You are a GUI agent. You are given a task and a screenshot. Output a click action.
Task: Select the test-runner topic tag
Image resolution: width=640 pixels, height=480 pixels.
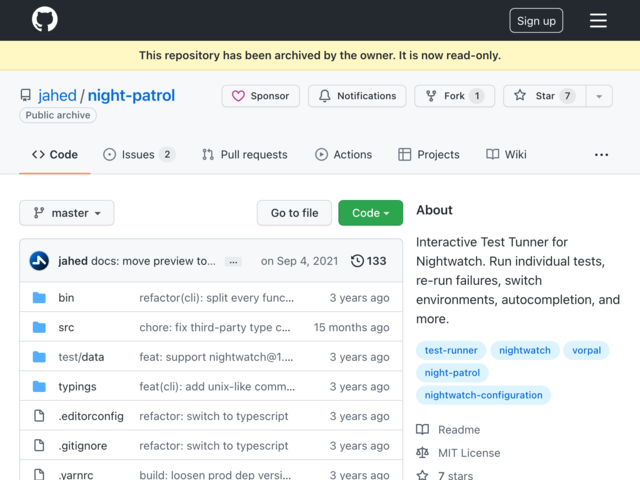pos(451,350)
